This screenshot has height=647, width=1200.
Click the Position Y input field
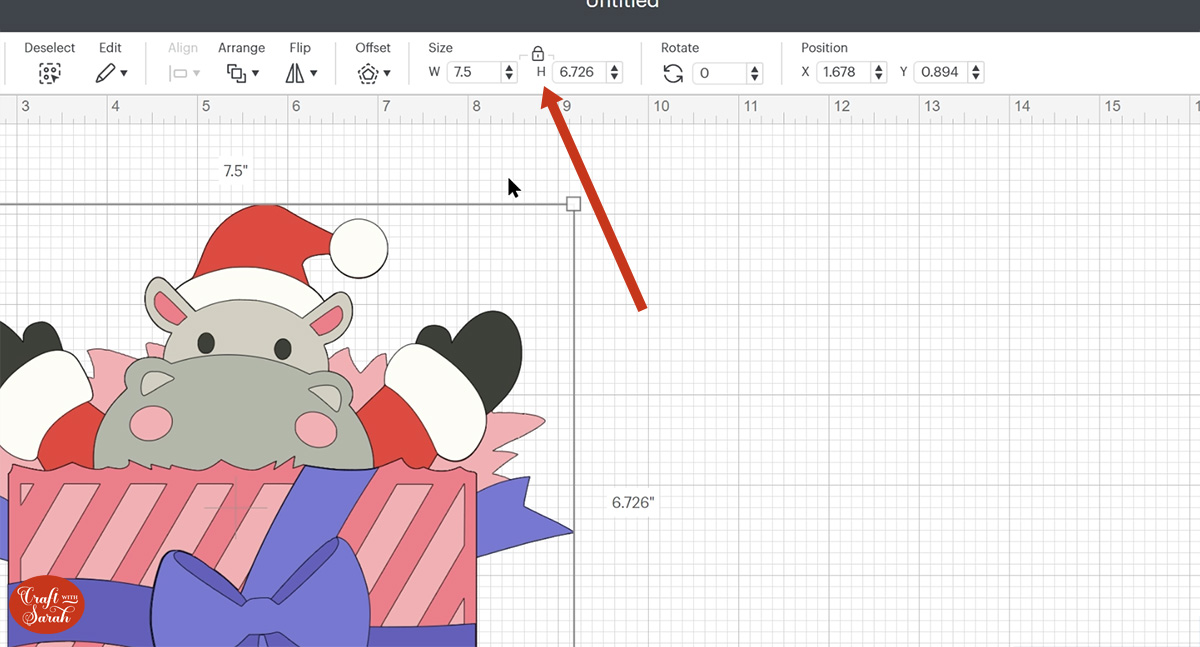(x=941, y=72)
